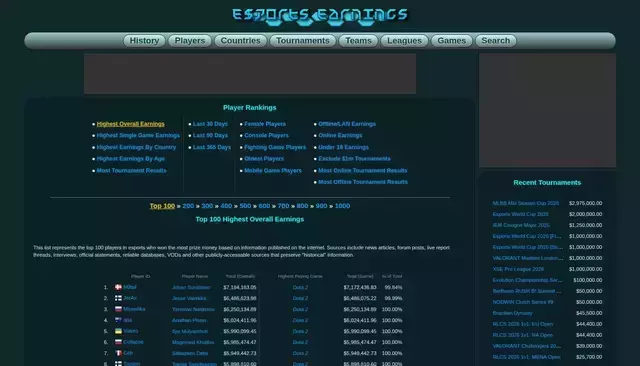Click the flag icon beside Miposhka
Viewport: 640px width, 366px height.
point(118,309)
